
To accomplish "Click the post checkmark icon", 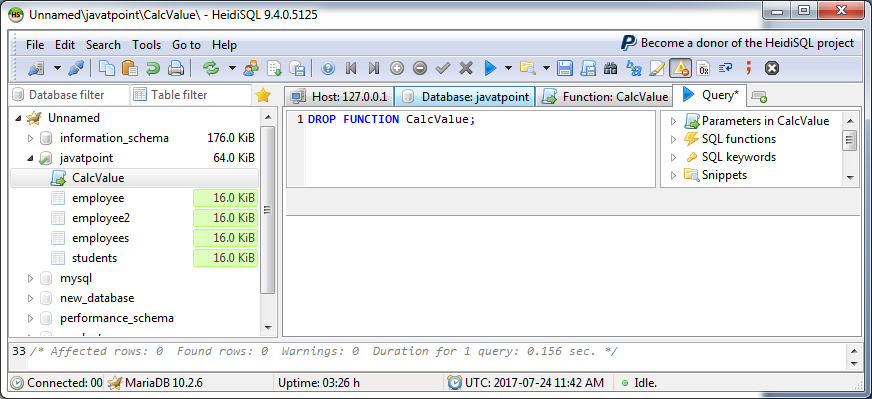I will coord(443,68).
